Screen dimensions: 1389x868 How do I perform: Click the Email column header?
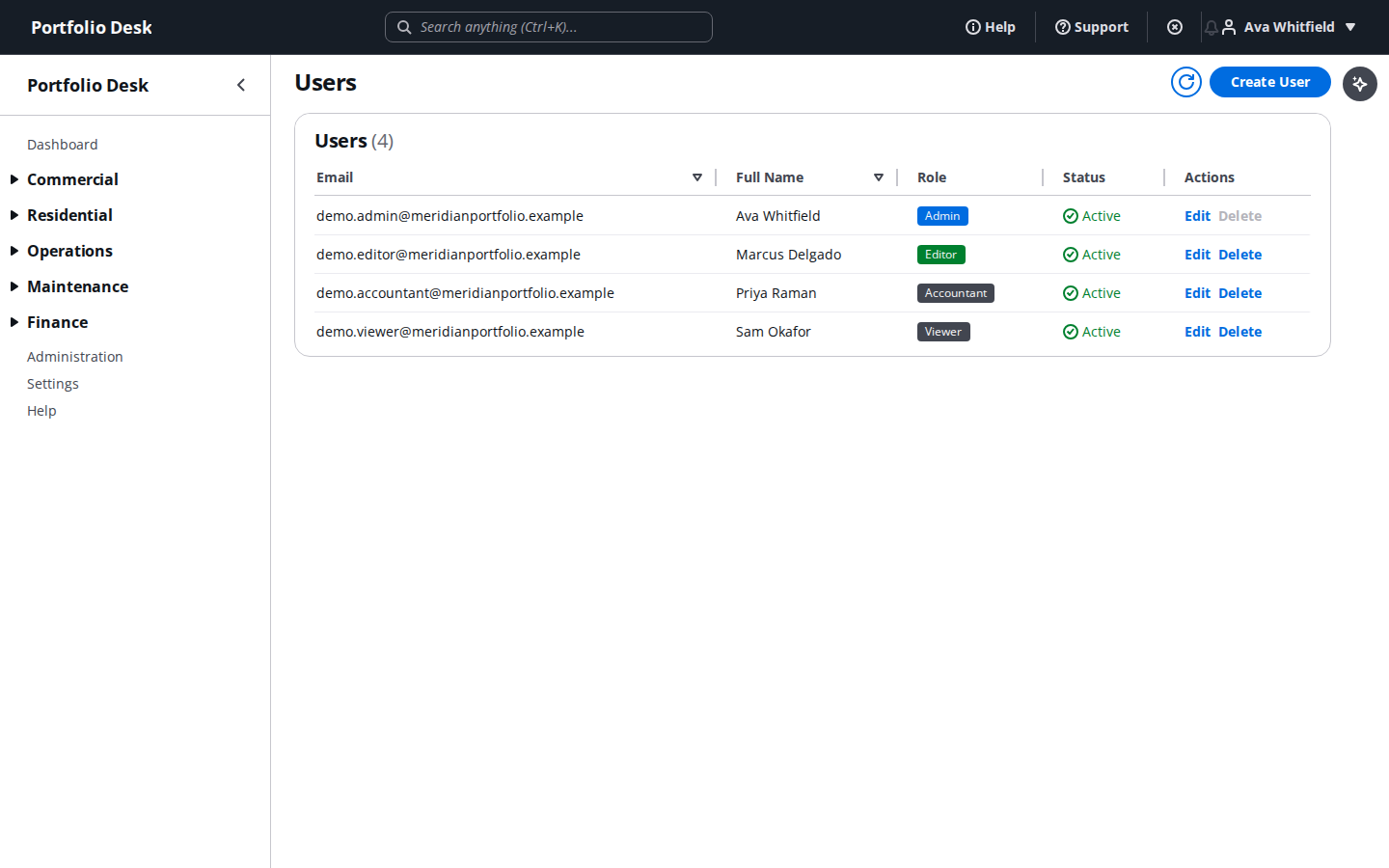[x=335, y=177]
